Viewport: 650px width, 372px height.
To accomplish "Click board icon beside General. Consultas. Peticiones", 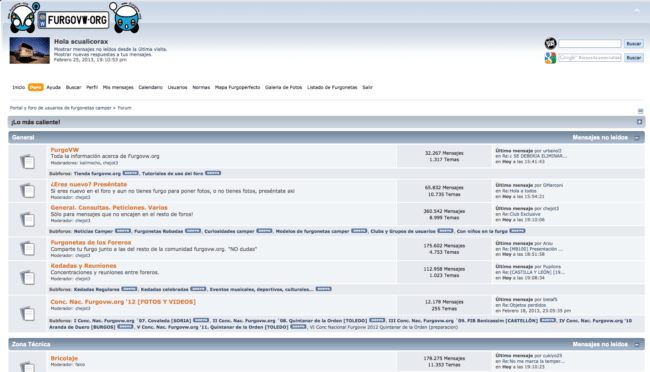I will (28, 219).
